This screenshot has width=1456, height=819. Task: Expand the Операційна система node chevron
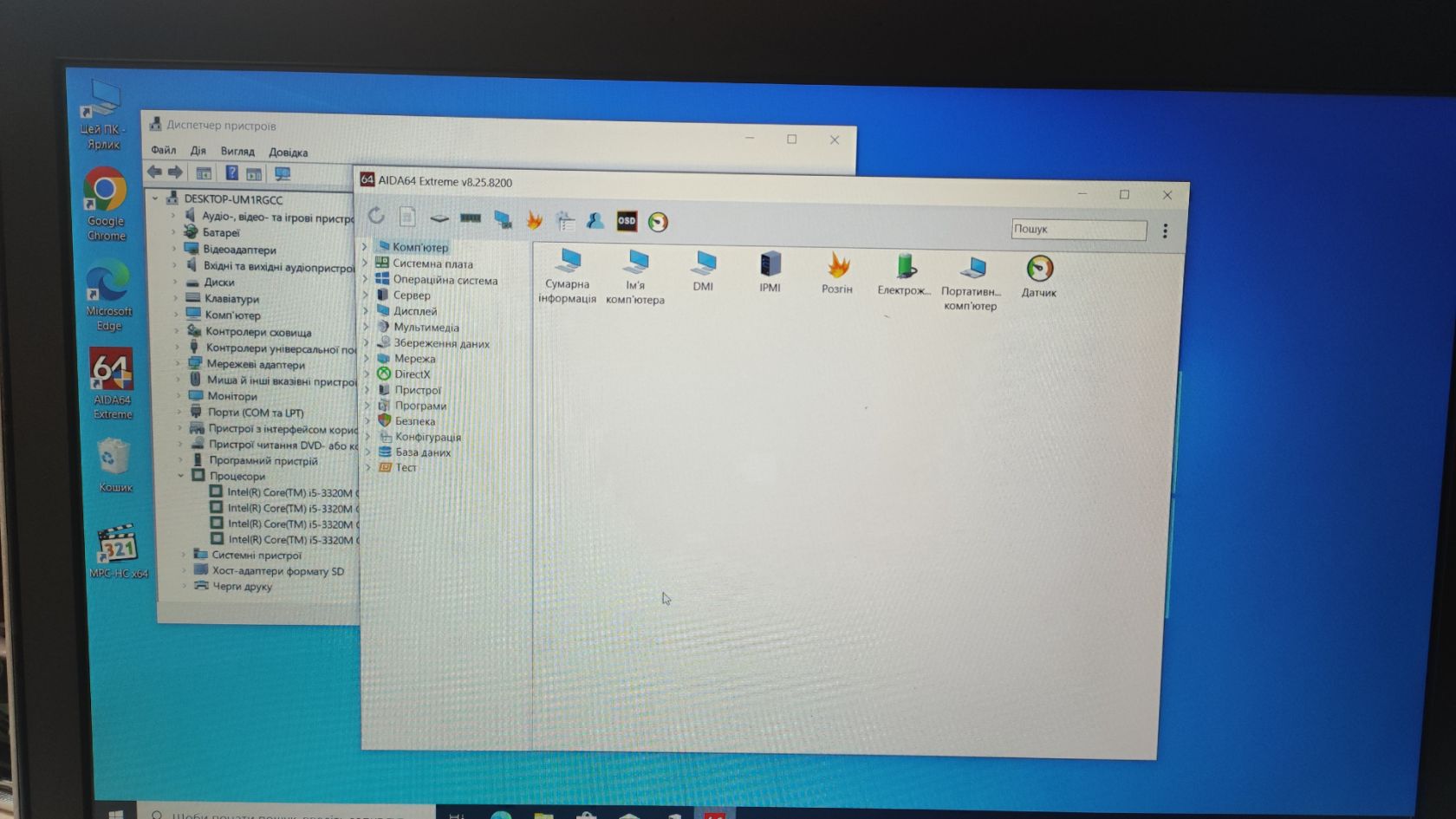tap(365, 279)
